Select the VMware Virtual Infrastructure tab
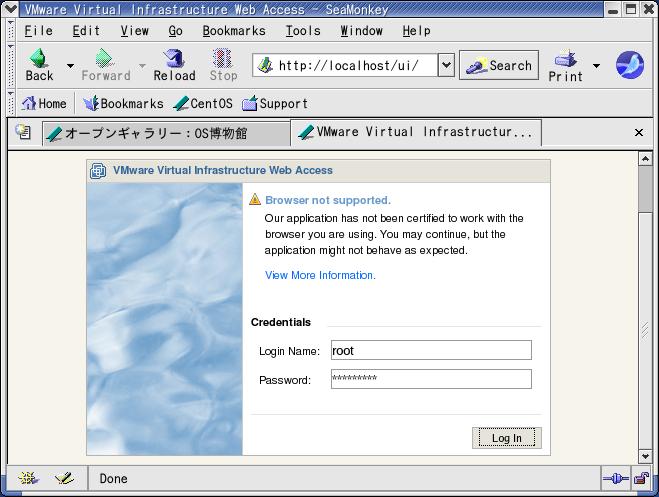This screenshot has height=497, width=659. (x=415, y=132)
